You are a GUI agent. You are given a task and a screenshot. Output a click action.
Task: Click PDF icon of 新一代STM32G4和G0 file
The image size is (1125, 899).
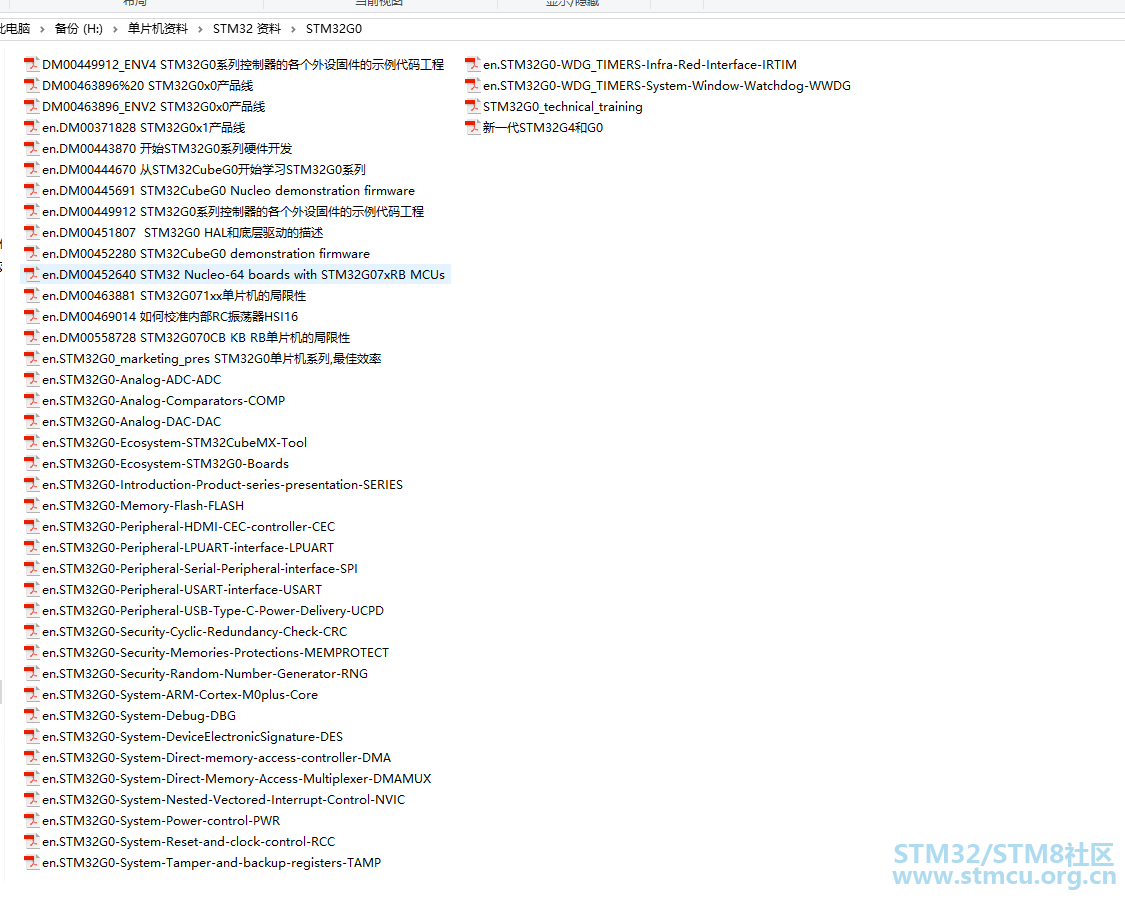[472, 128]
